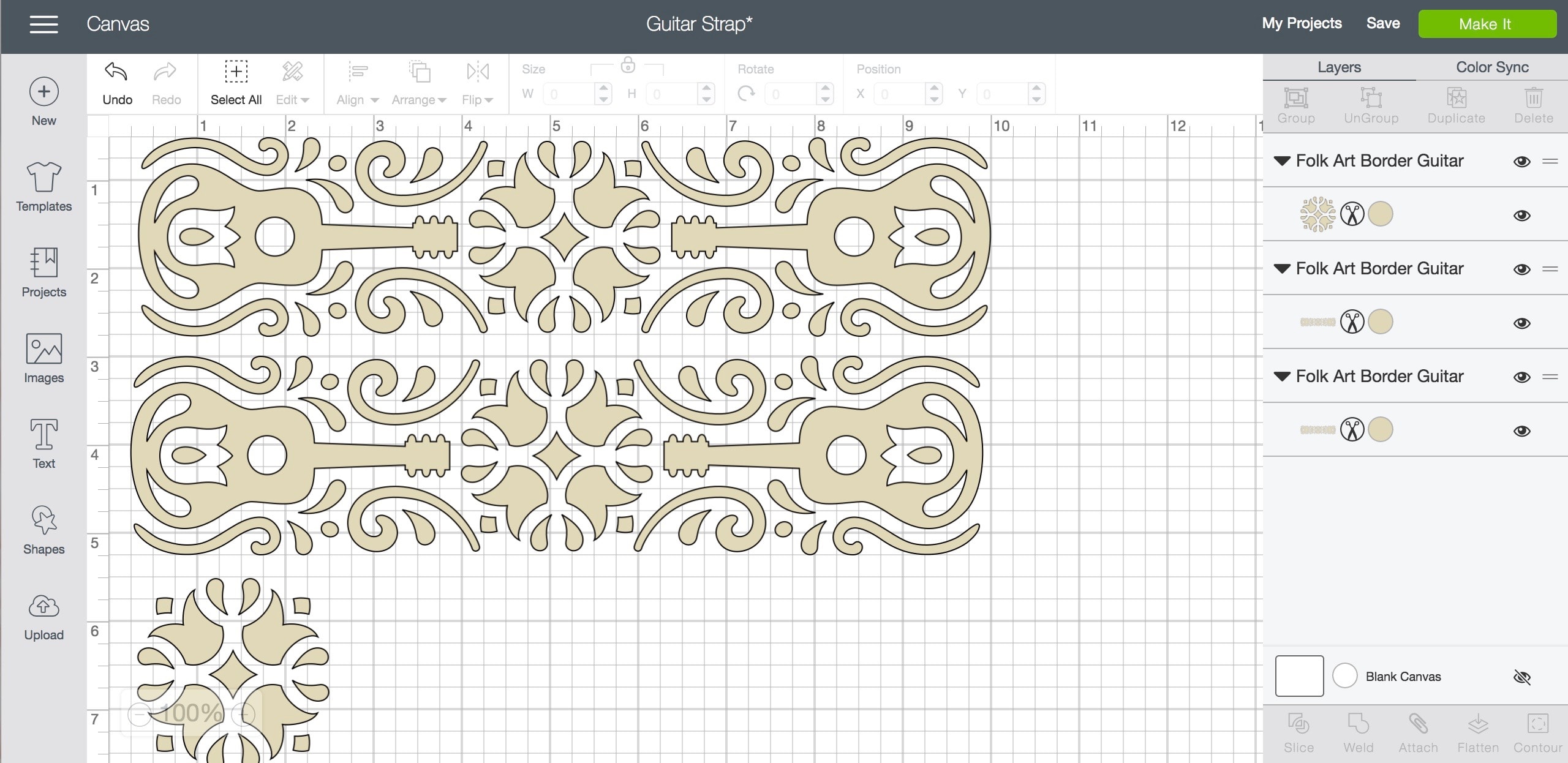
Task: Click the New project icon
Action: pos(43,92)
